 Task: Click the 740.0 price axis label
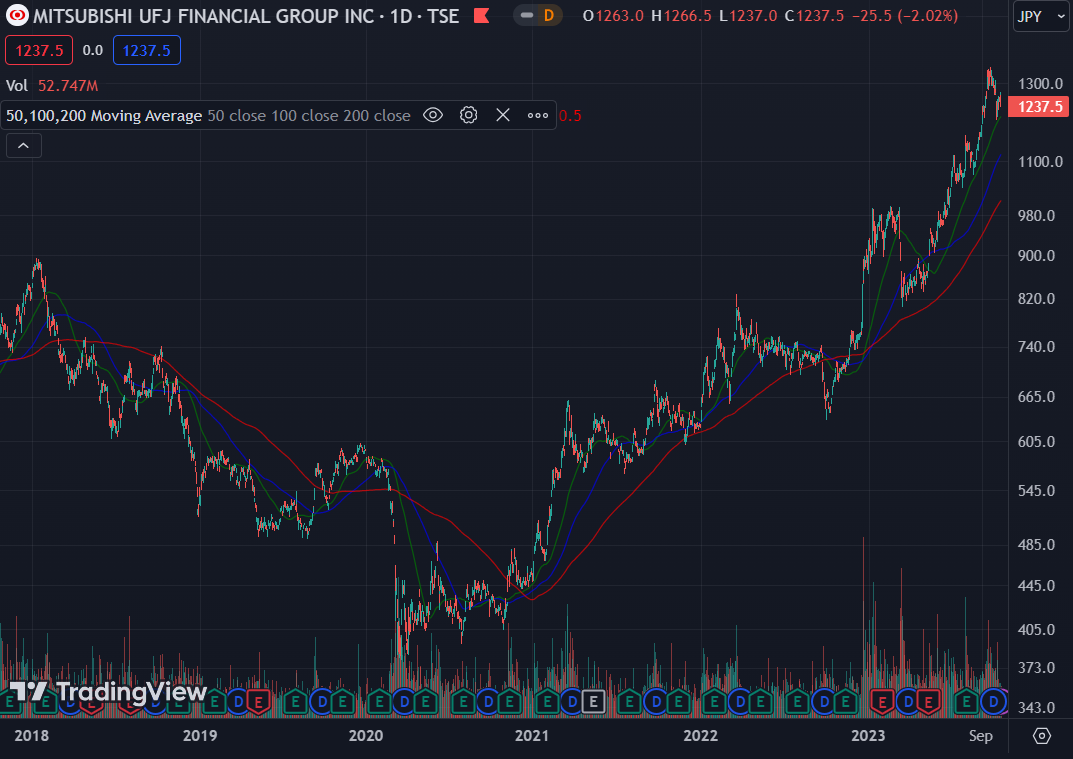tap(1036, 346)
